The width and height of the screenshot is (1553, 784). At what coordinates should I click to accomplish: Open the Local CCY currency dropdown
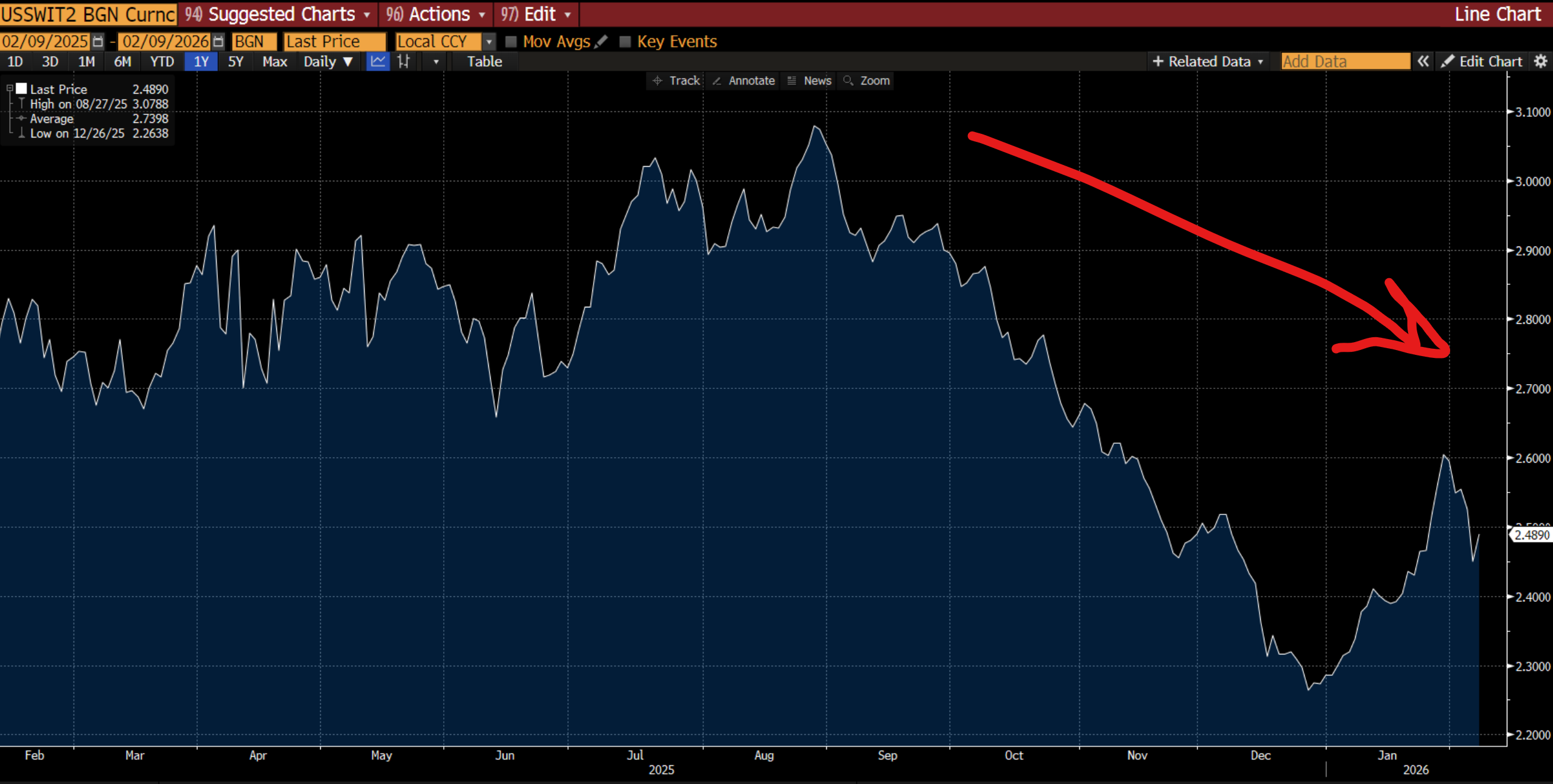point(488,41)
